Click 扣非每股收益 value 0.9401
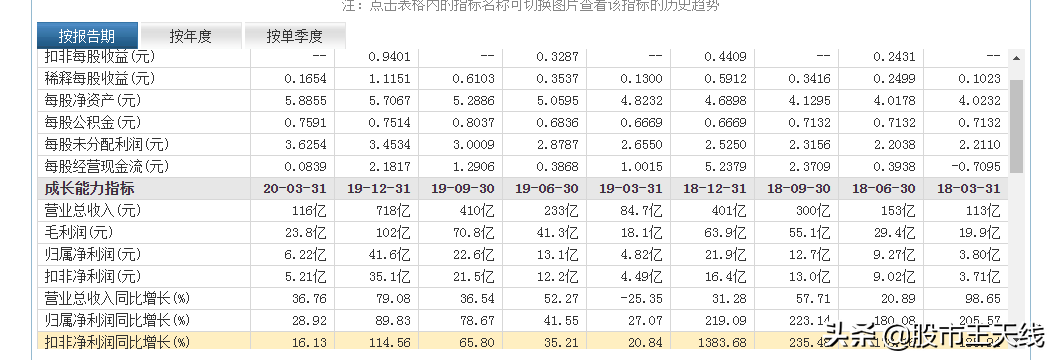 click(389, 57)
